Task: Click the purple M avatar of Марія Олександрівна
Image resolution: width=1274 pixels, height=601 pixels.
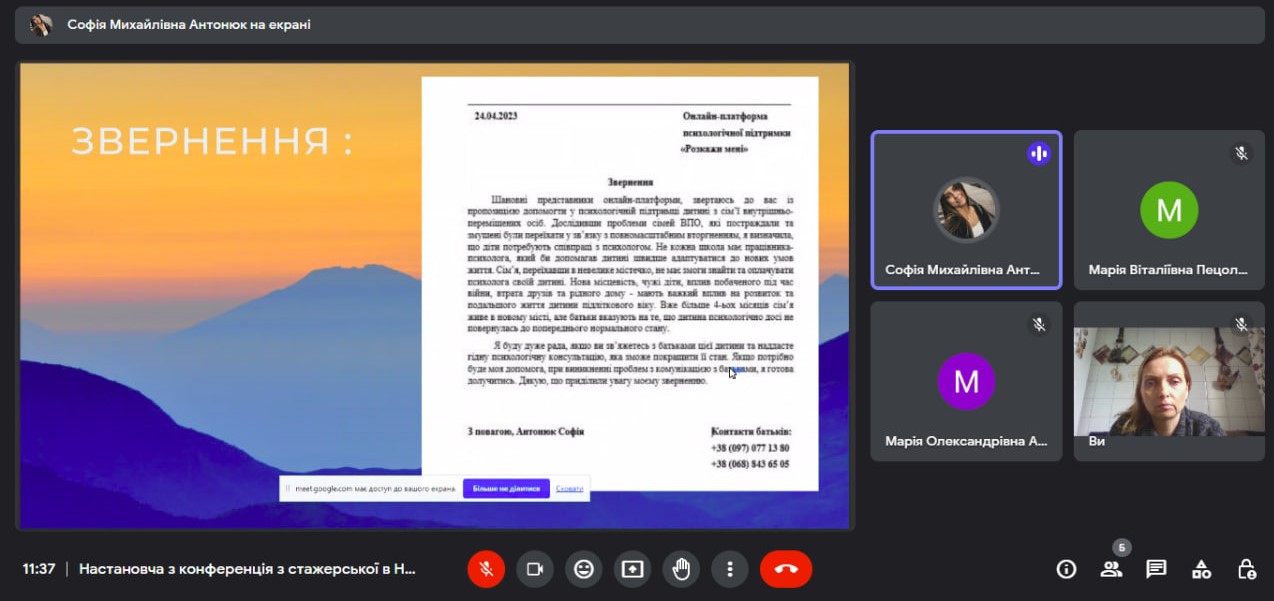Action: [x=966, y=381]
